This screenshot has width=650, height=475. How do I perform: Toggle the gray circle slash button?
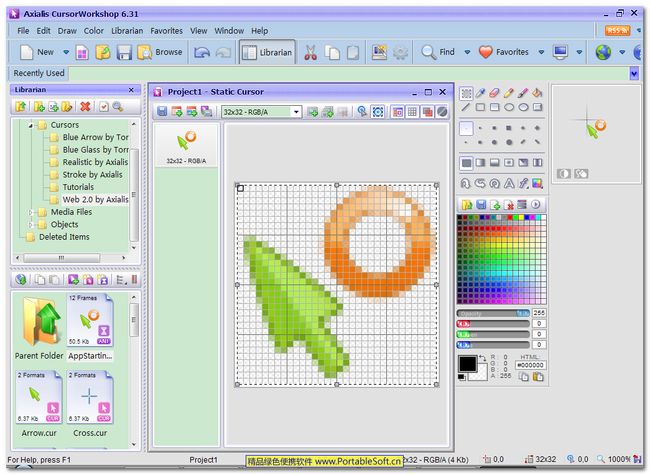point(442,111)
